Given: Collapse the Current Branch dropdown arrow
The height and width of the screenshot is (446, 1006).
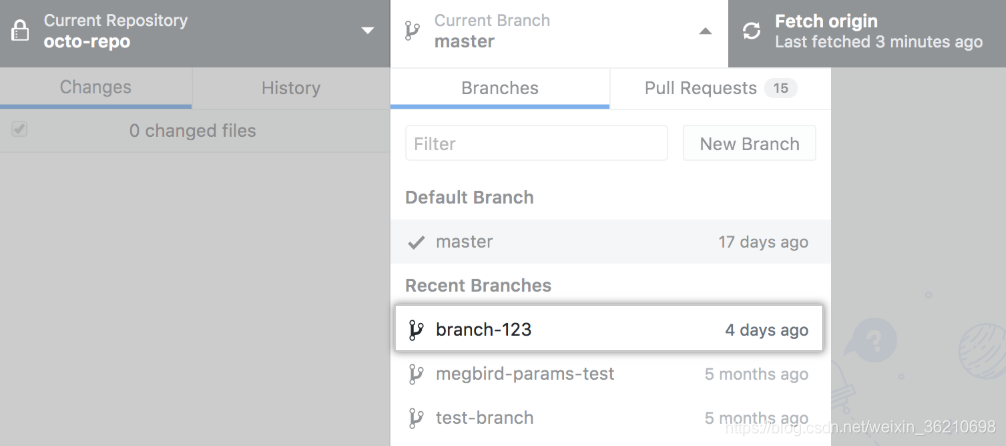Looking at the screenshot, I should click(x=705, y=31).
